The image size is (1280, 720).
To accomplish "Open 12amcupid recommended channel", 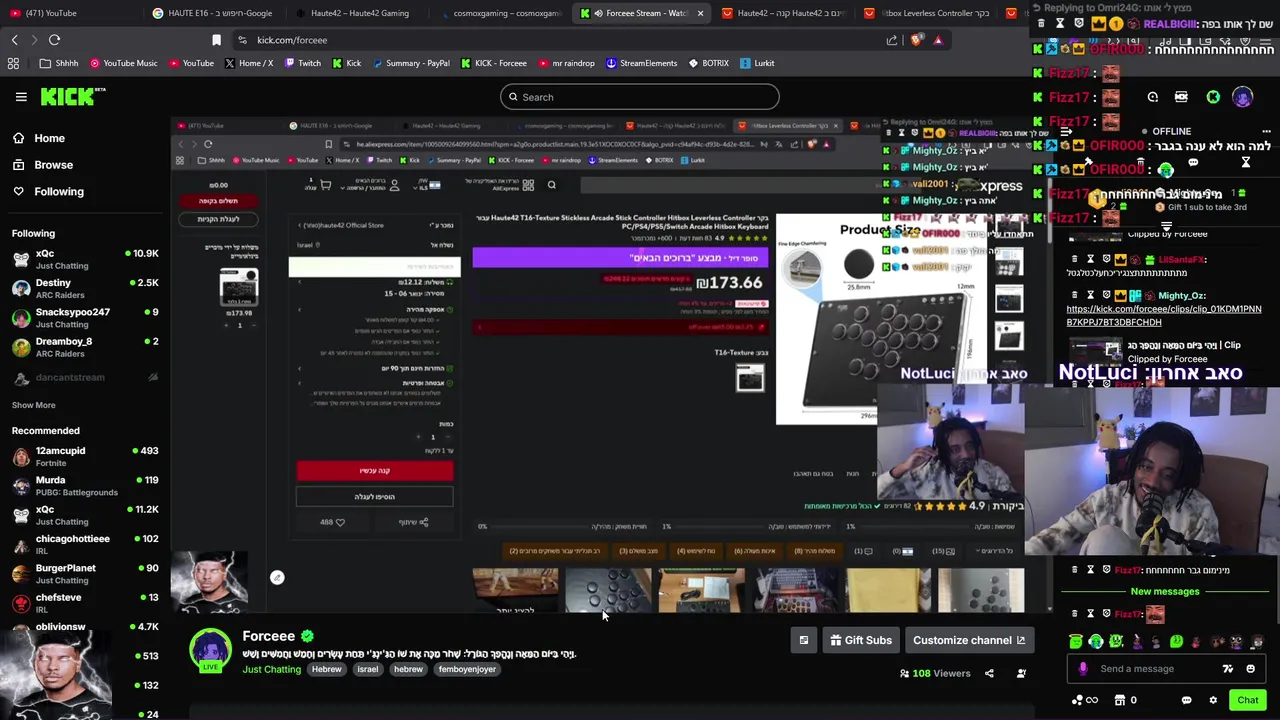I will pyautogui.click(x=85, y=457).
